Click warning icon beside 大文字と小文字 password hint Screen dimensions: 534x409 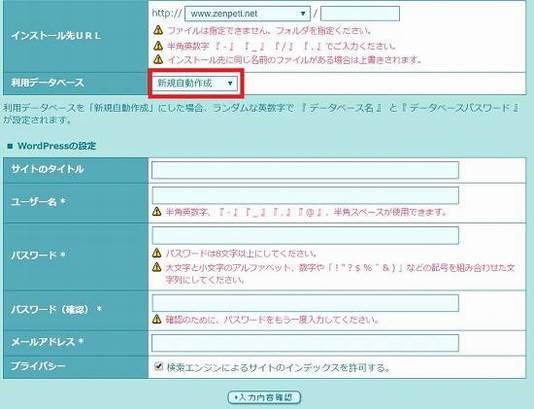(157, 267)
